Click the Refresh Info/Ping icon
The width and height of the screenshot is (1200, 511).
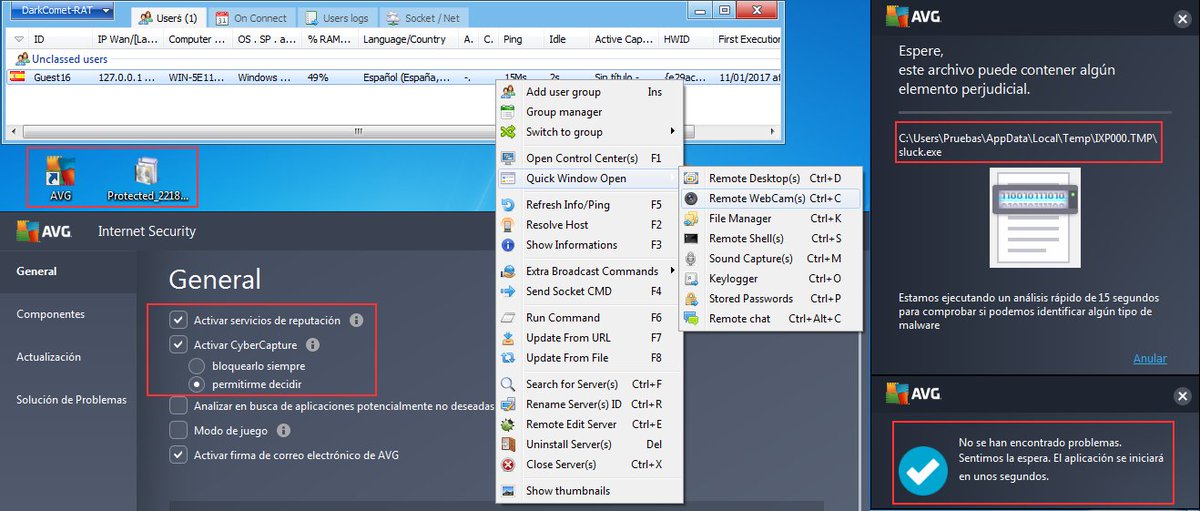508,205
